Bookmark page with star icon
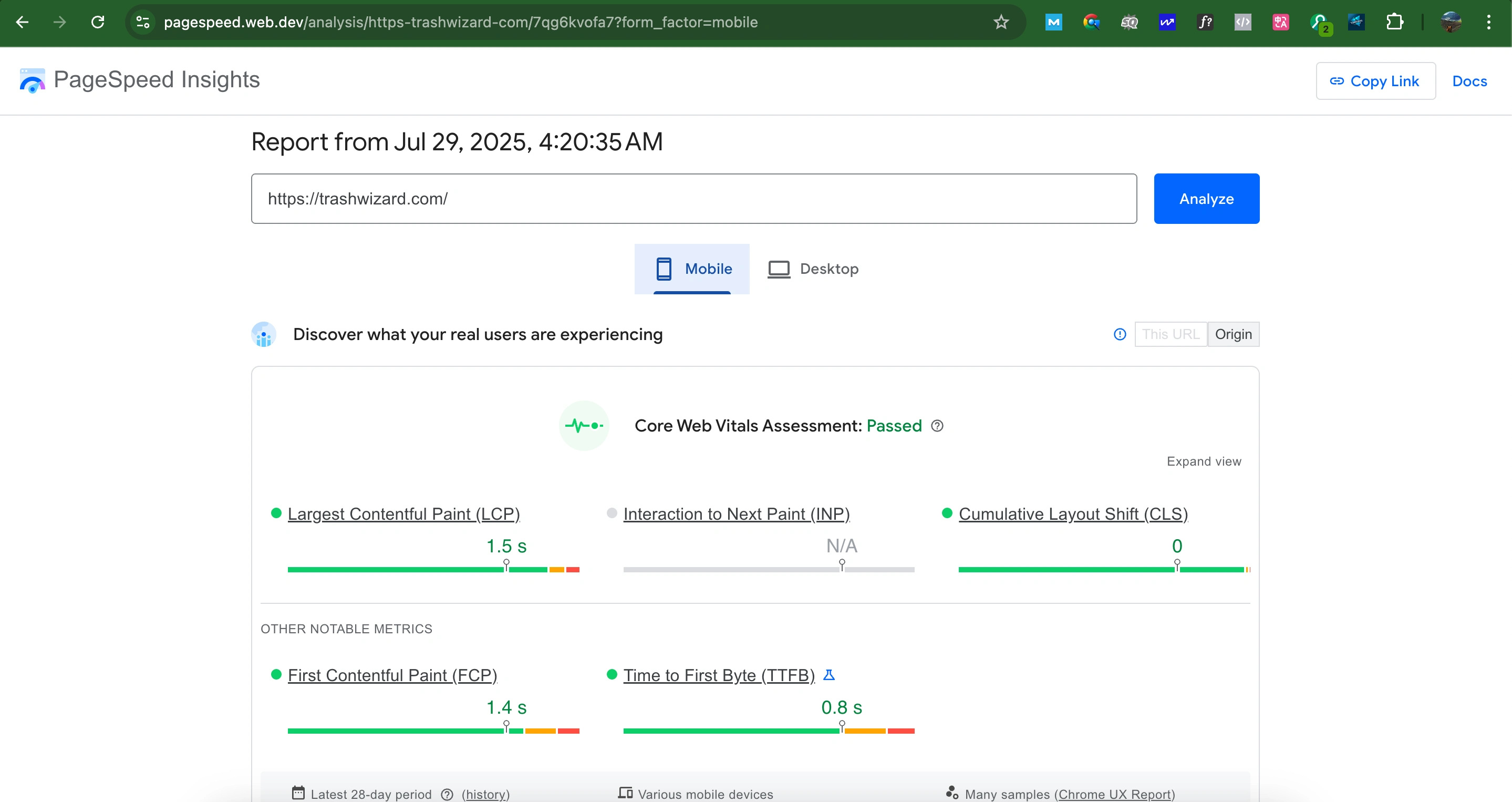Image resolution: width=1512 pixels, height=802 pixels. (x=1001, y=22)
